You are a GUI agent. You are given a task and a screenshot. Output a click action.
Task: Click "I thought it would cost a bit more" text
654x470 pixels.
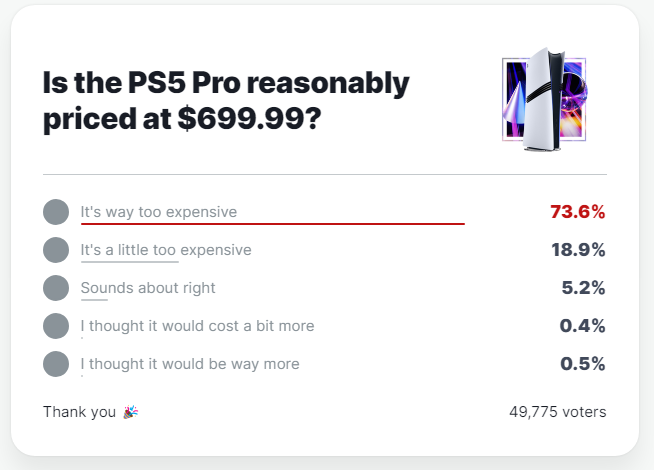tap(197, 326)
